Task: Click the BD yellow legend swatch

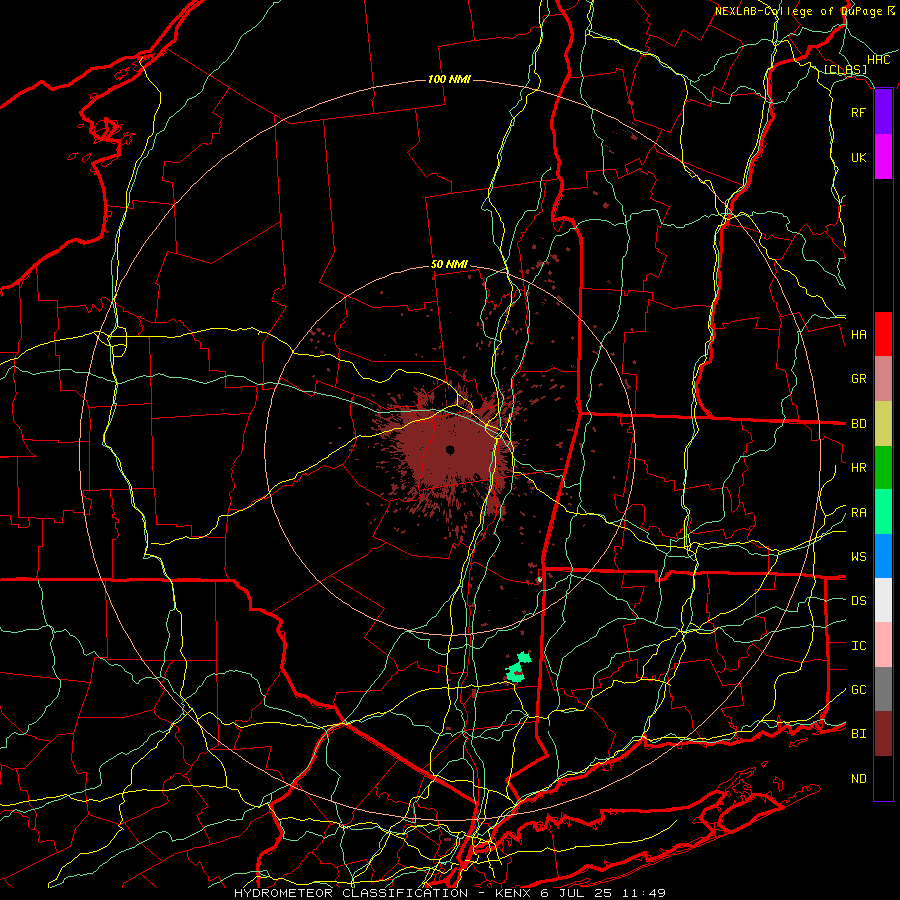Action: point(883,424)
